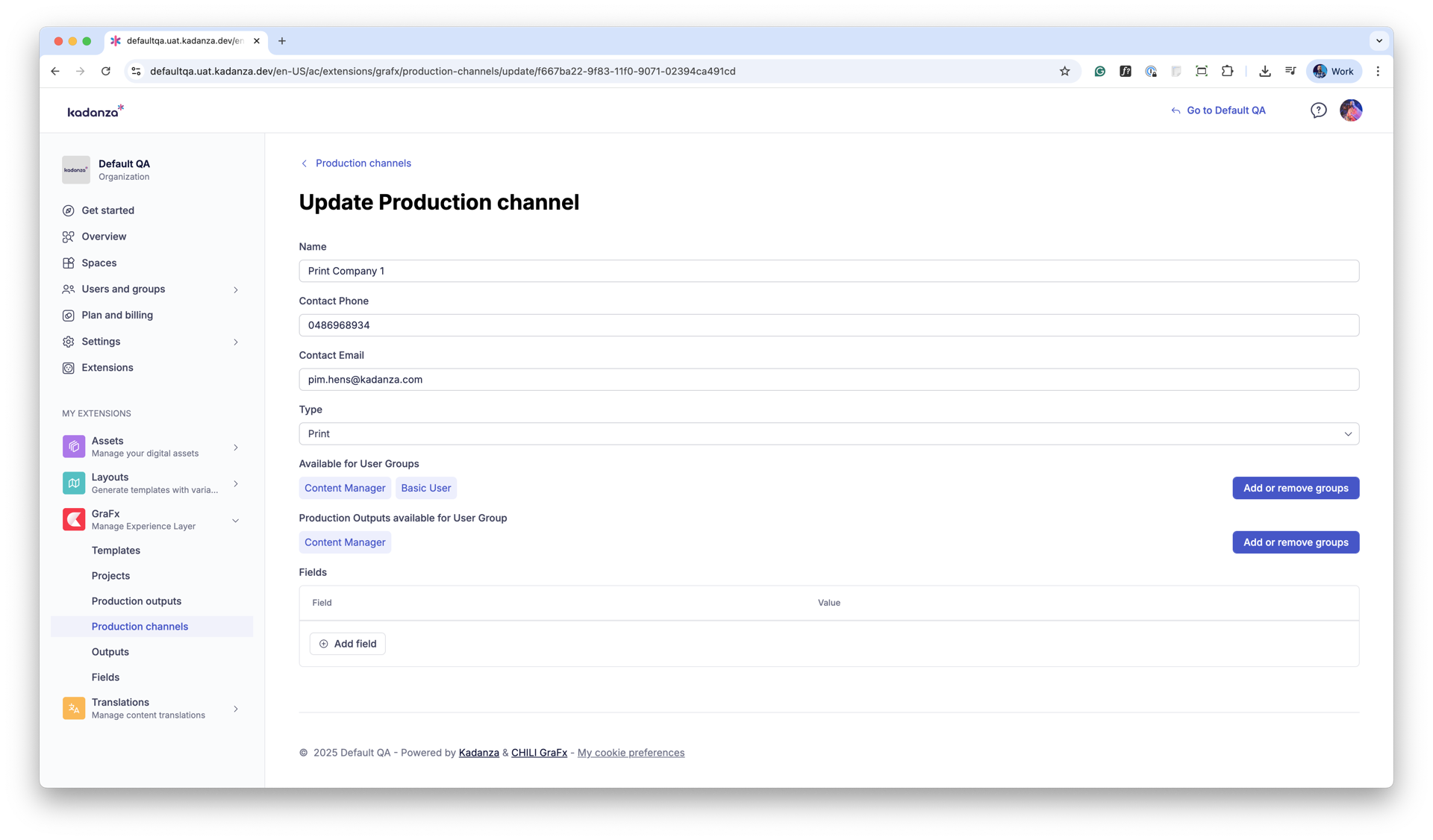Click into the Contact Email field
The image size is (1433, 840).
[828, 380]
